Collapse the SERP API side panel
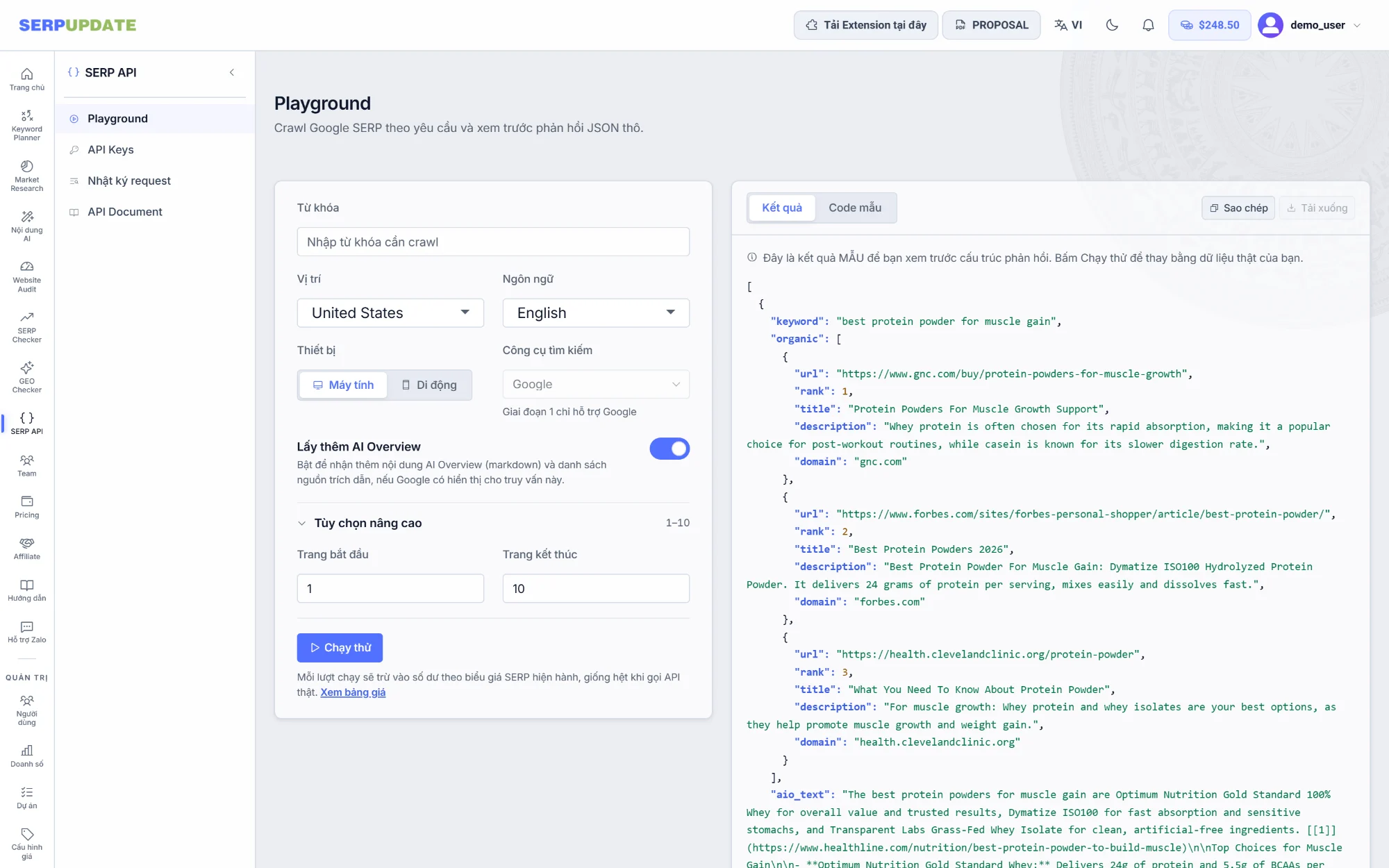 pyautogui.click(x=232, y=72)
